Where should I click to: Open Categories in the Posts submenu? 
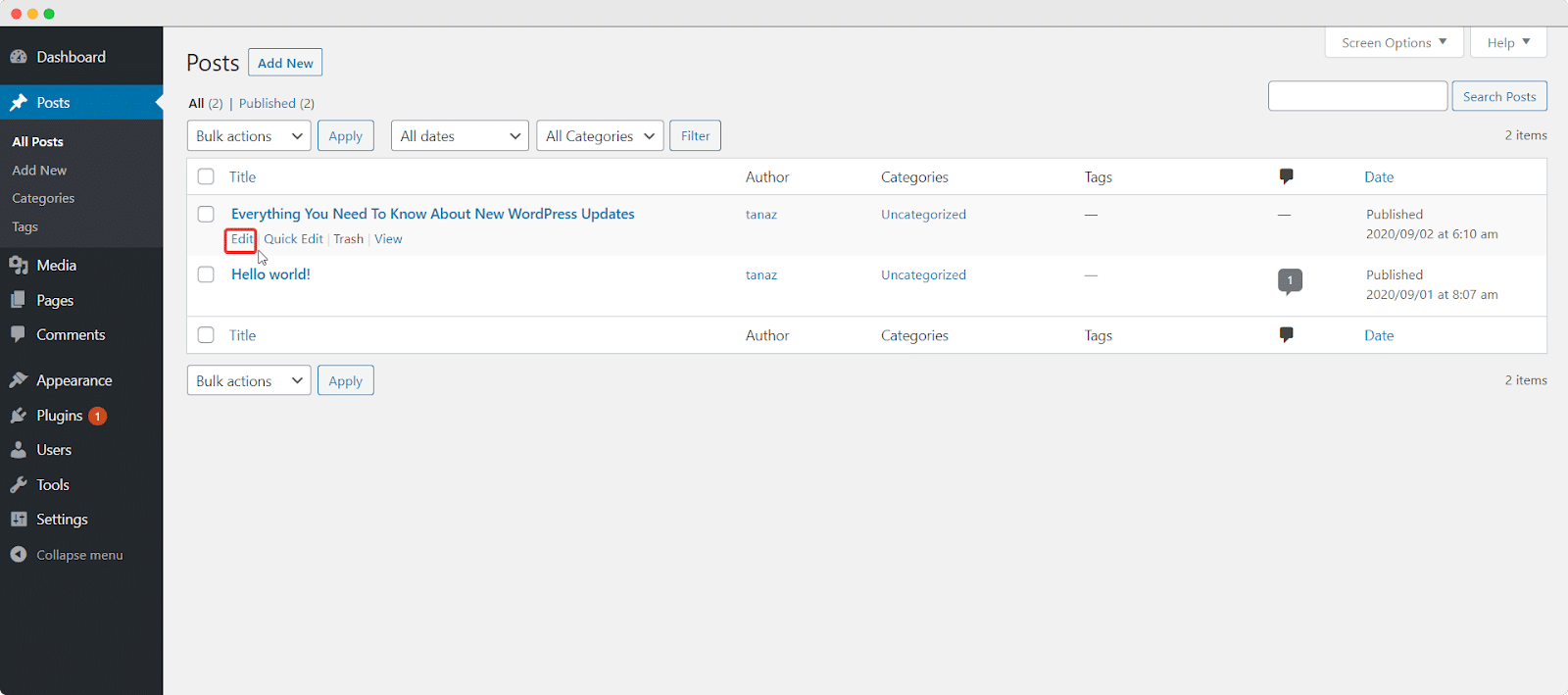pyautogui.click(x=43, y=198)
